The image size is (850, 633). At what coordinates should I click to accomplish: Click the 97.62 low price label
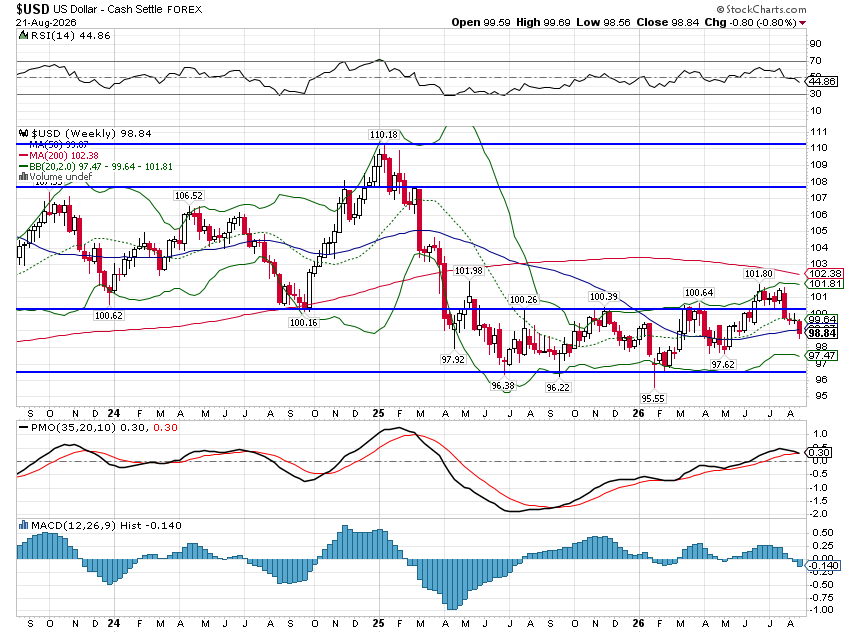click(723, 365)
